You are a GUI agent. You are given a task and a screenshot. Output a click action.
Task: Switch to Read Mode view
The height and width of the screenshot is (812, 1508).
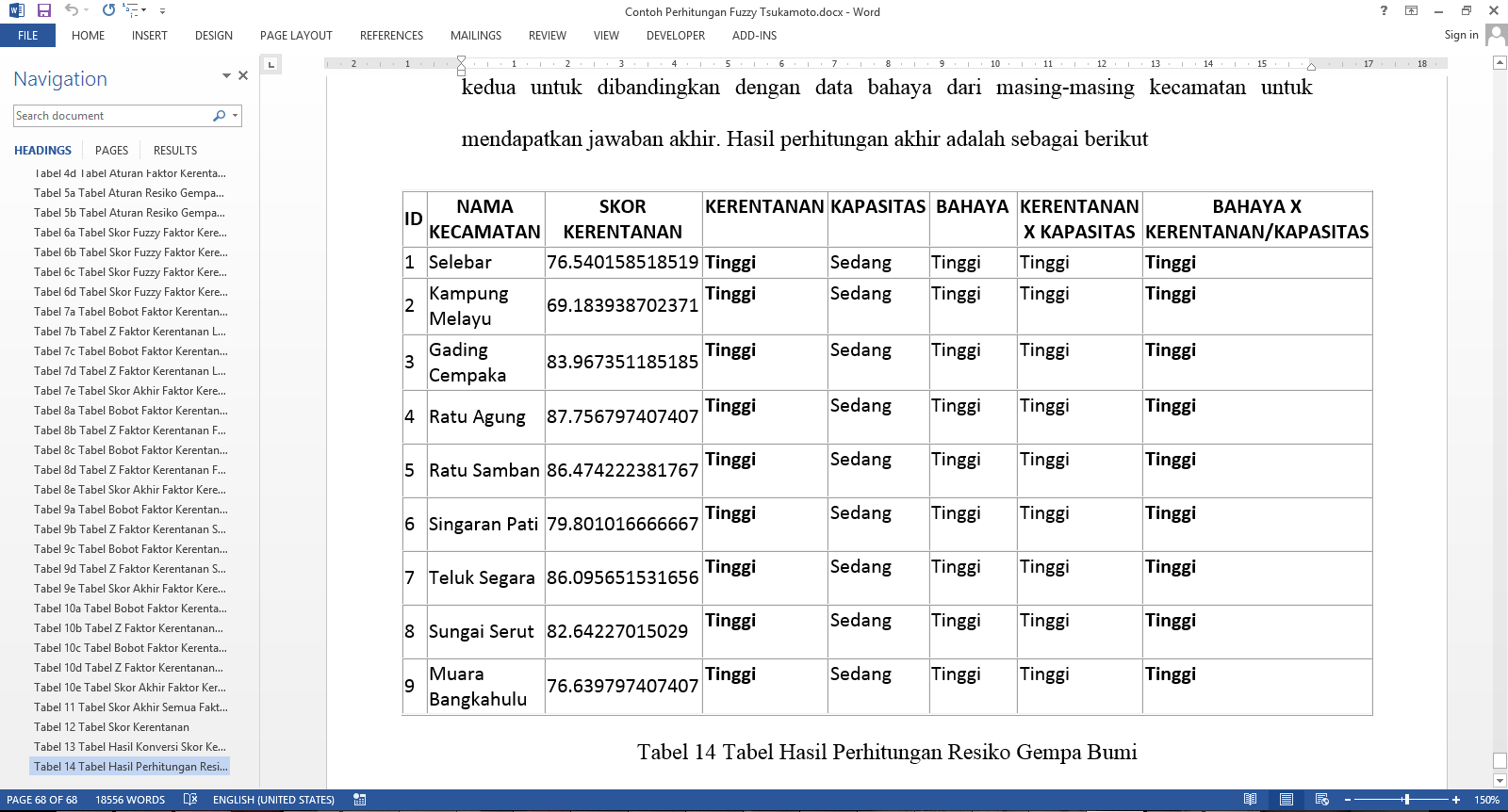click(1250, 800)
